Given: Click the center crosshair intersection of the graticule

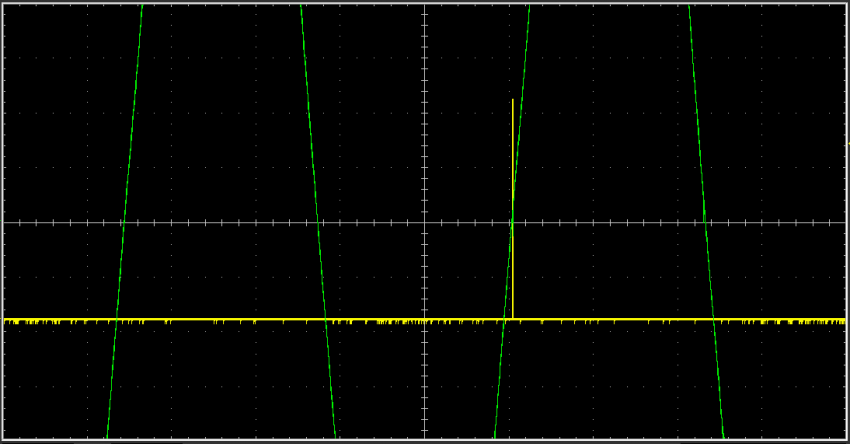Looking at the screenshot, I should 425,222.
